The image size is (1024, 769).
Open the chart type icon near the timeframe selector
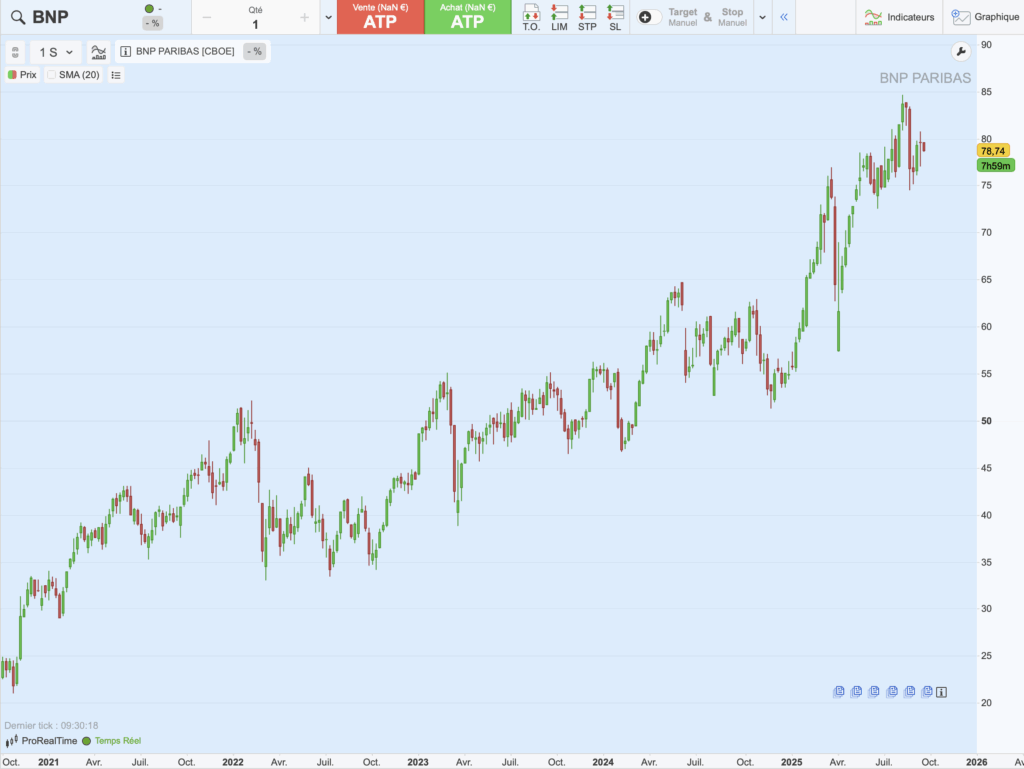tap(97, 51)
